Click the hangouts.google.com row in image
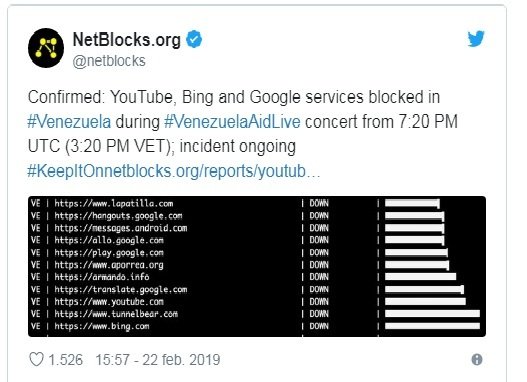The image size is (527, 382). click(255, 216)
